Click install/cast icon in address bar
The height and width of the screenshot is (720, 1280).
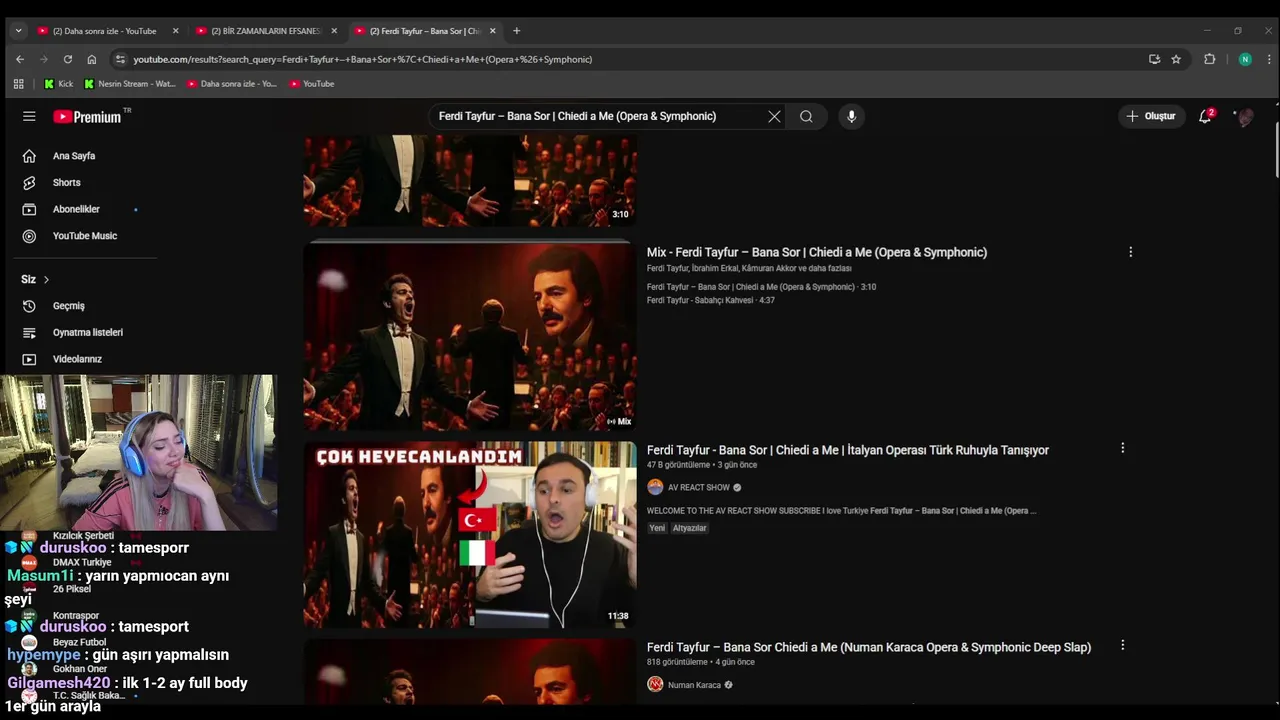1154,59
